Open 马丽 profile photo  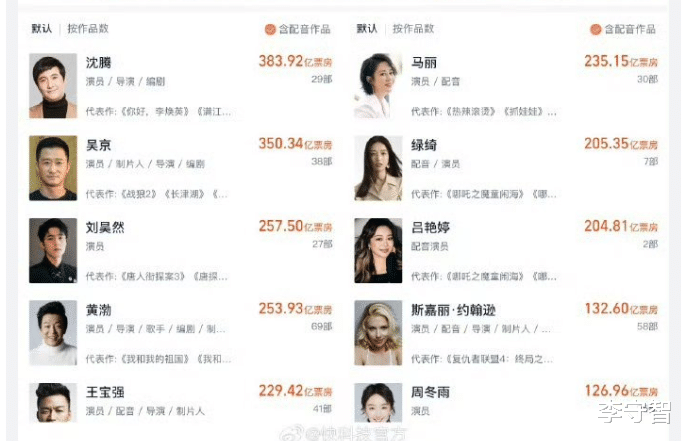pos(378,86)
